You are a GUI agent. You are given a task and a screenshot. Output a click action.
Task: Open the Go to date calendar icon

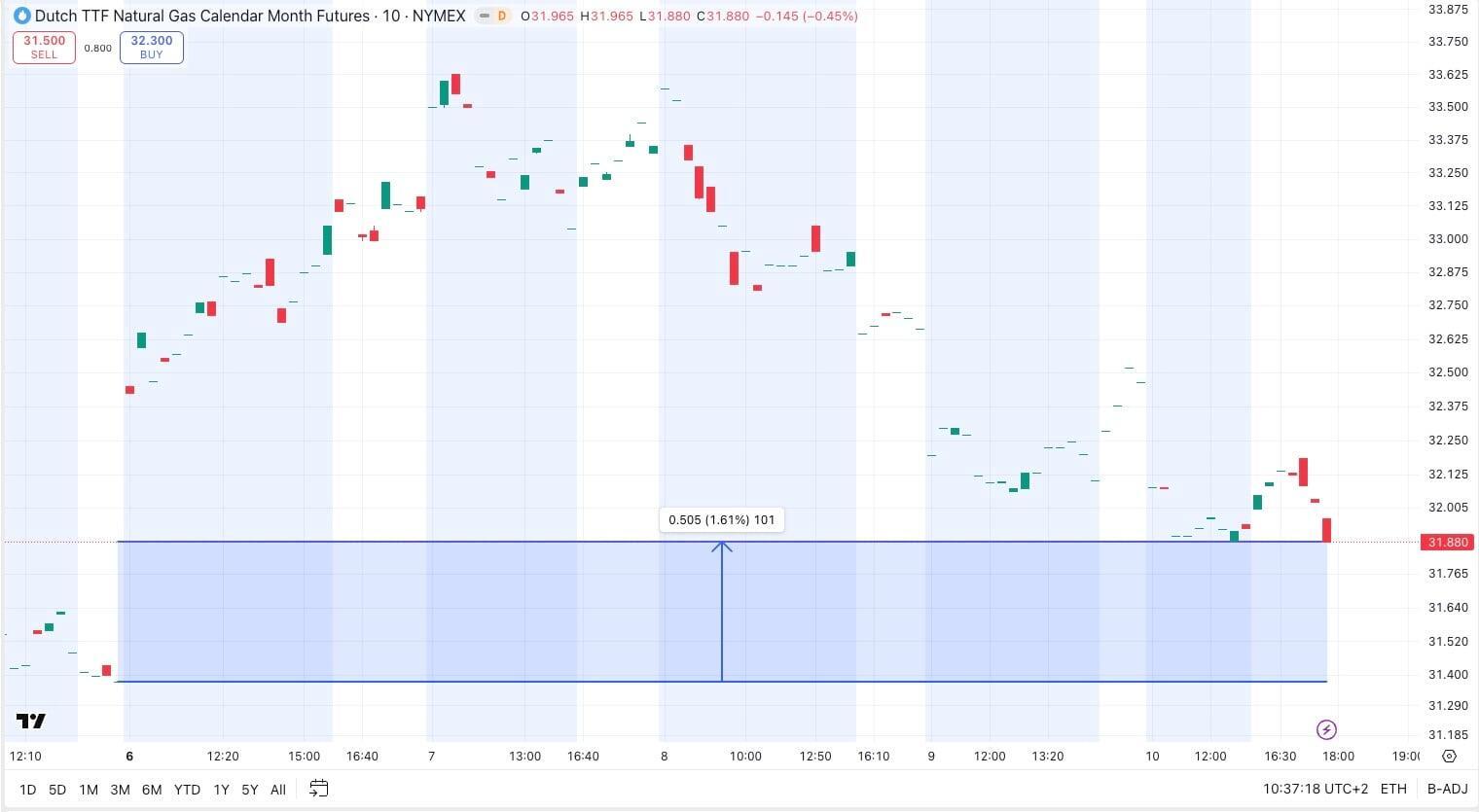(318, 789)
